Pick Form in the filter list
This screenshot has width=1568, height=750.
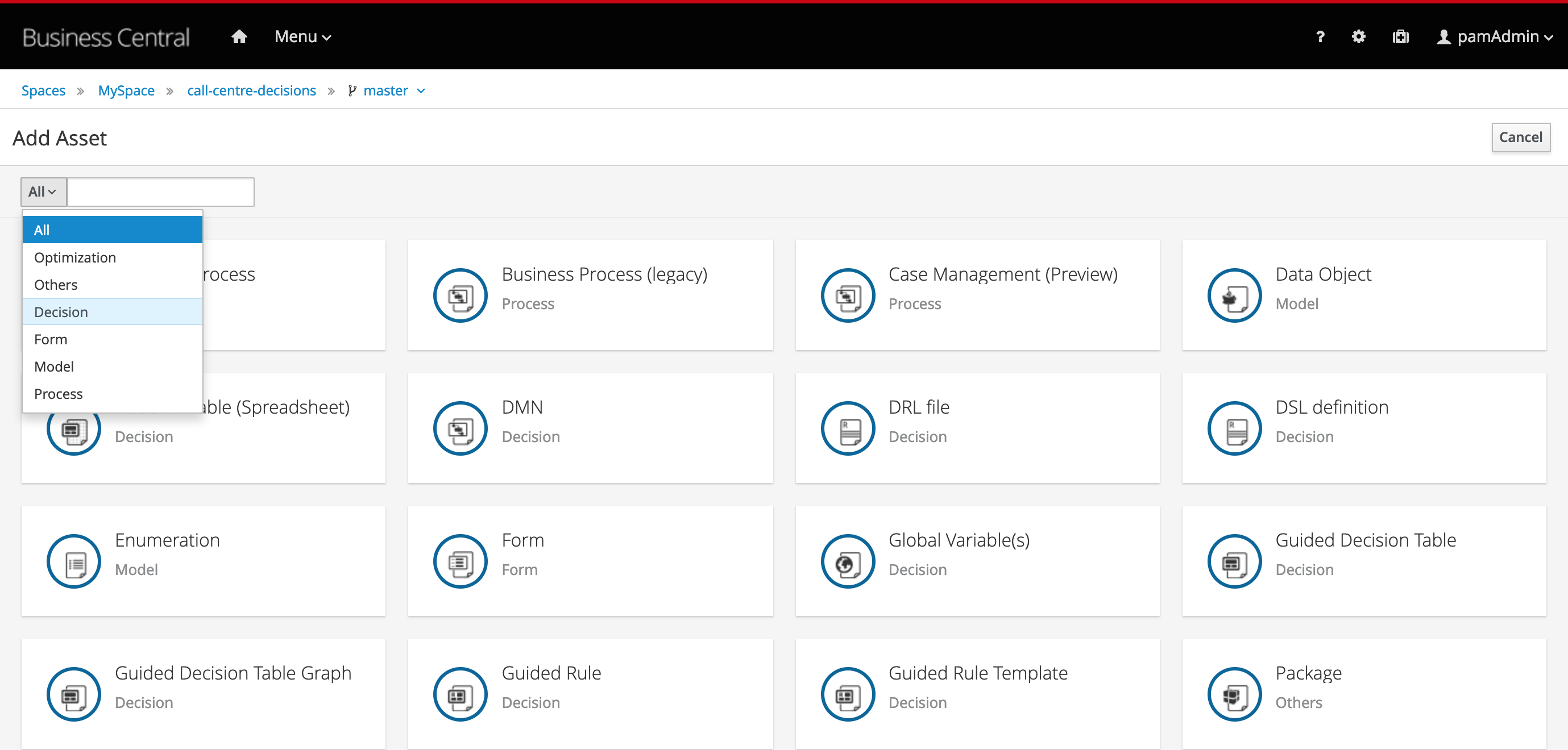[x=112, y=339]
